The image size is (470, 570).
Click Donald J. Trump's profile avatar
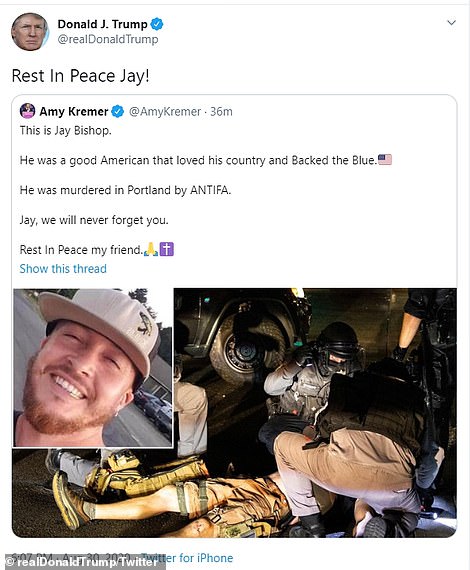point(30,32)
